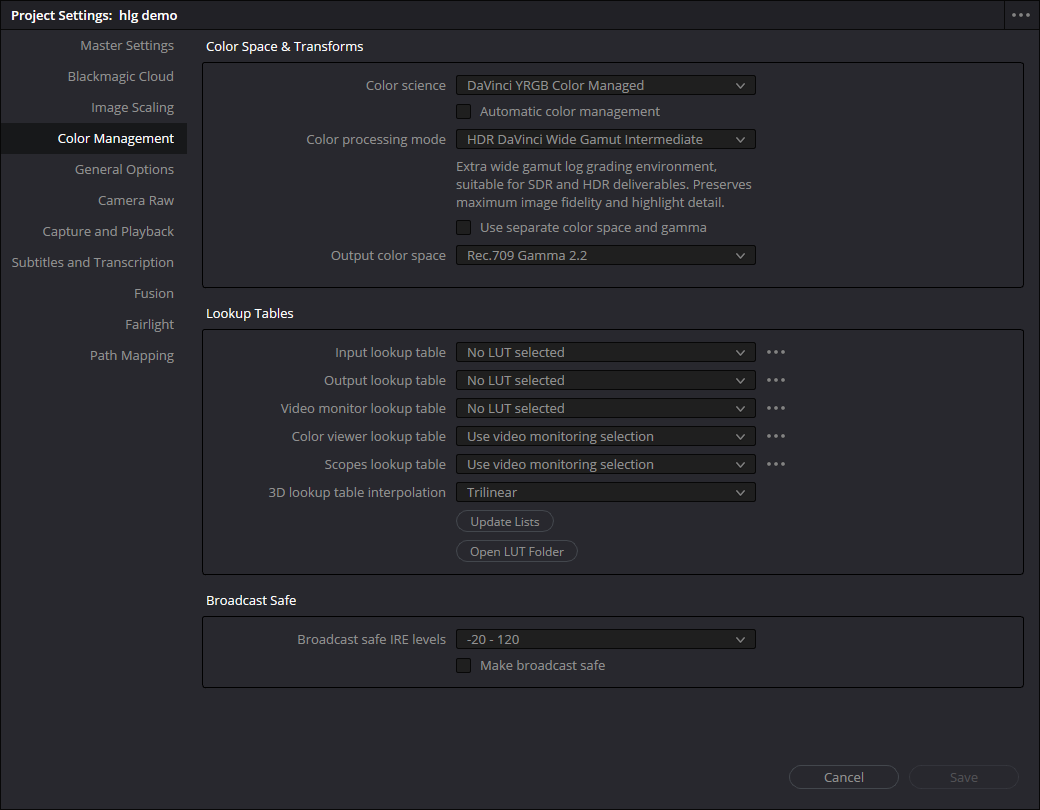
Task: Toggle Use separate color space and gamma
Action: coord(464,228)
